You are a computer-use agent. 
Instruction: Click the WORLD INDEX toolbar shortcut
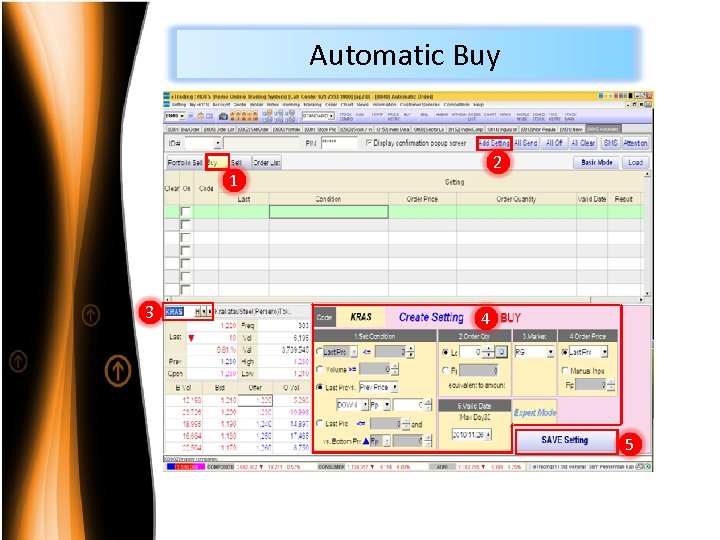(x=523, y=117)
